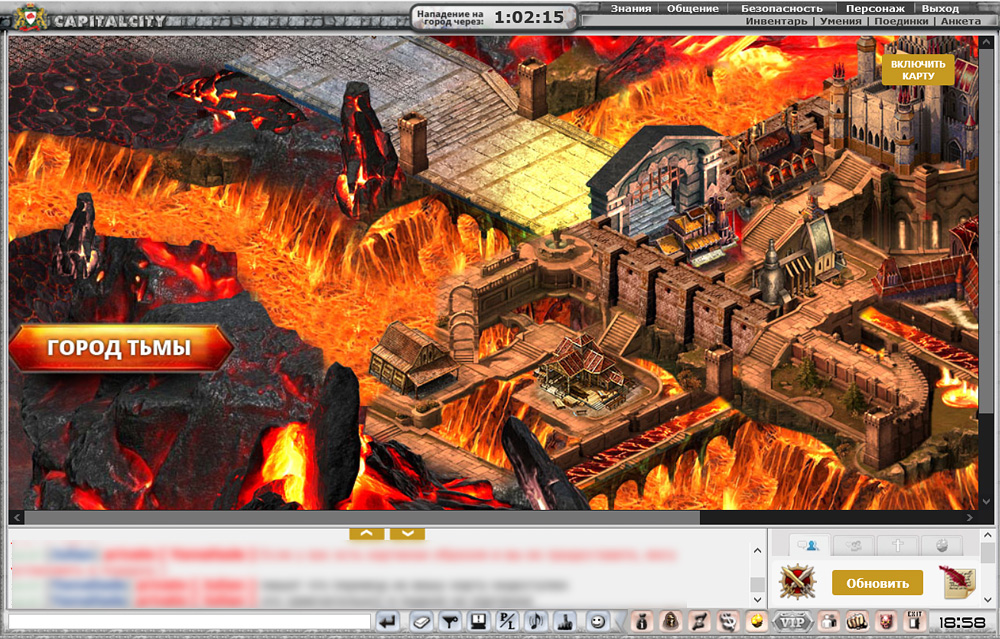Screen dimensions: 1000x639
Task: Expand chat panel with up chevron
Action: 367,533
